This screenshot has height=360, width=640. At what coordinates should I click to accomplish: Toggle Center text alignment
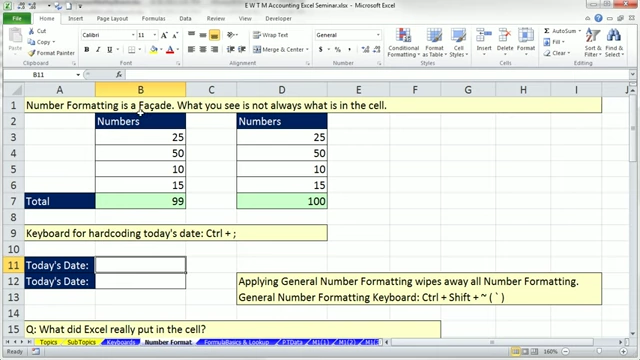203,49
